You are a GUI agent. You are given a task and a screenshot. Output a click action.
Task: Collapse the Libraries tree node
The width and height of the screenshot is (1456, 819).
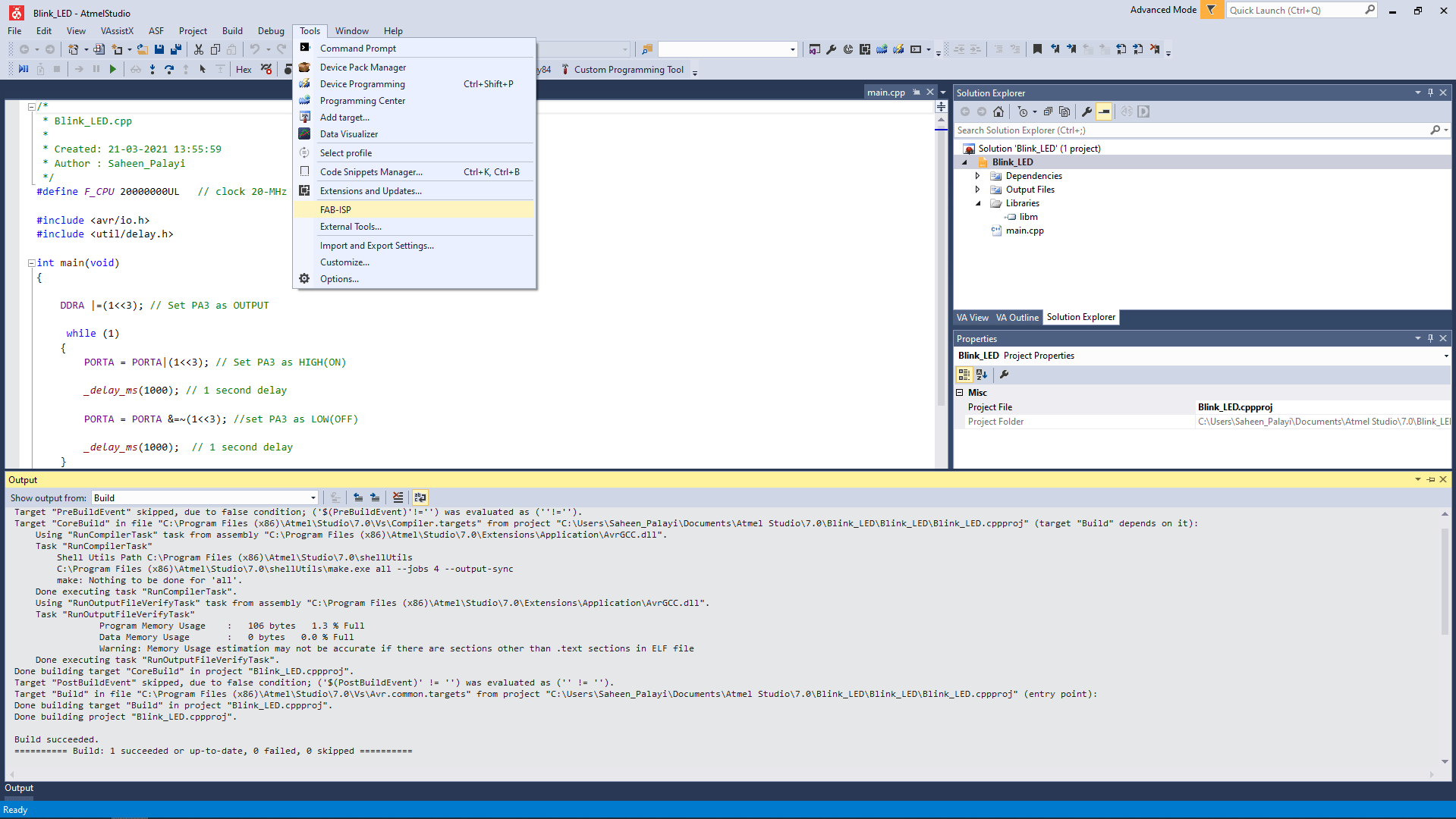click(x=977, y=203)
